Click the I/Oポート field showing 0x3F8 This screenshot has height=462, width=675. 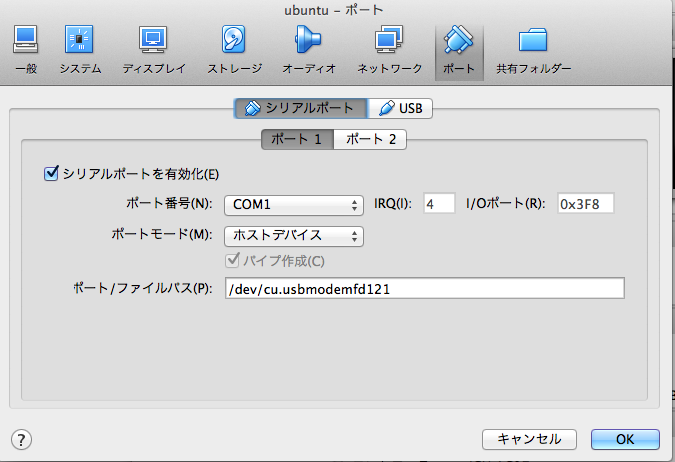pyautogui.click(x=586, y=203)
